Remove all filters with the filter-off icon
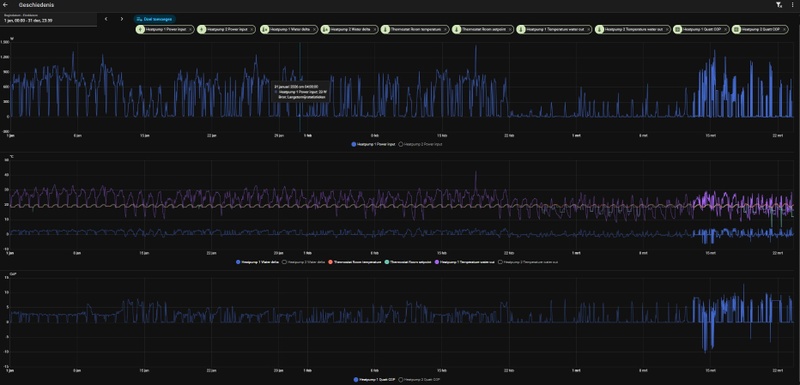 [778, 5]
